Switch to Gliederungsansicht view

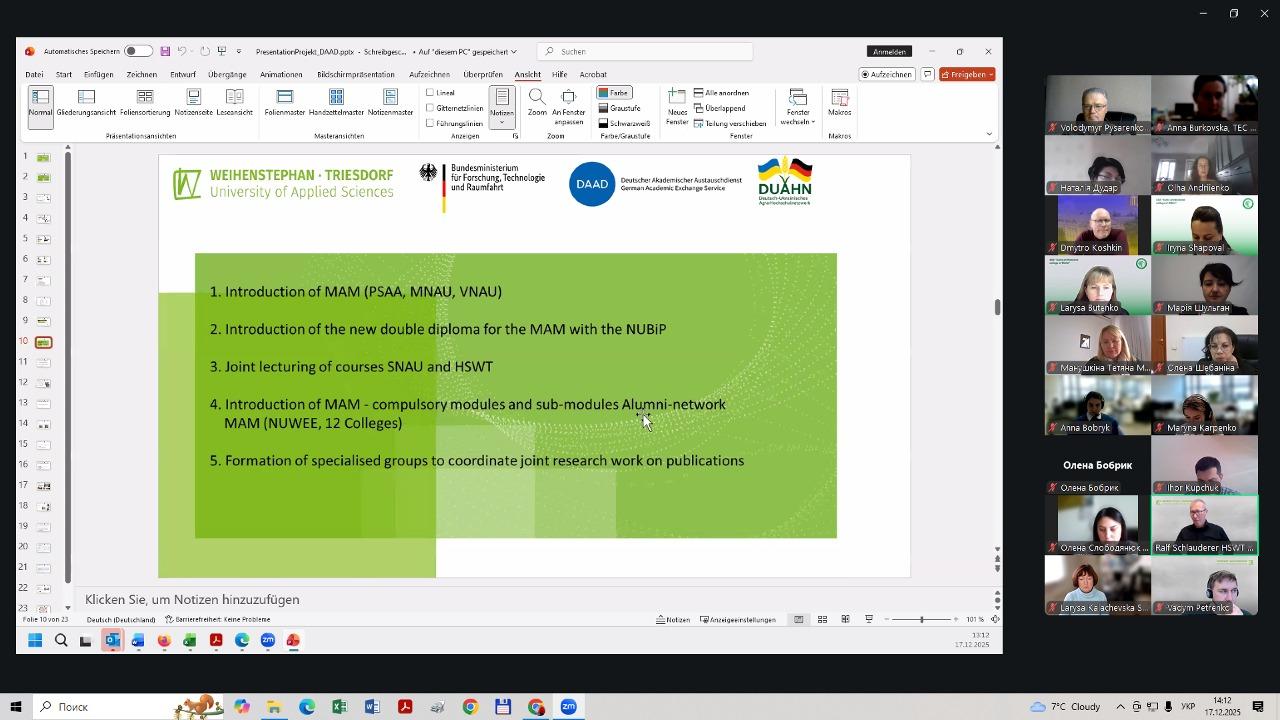click(86, 102)
